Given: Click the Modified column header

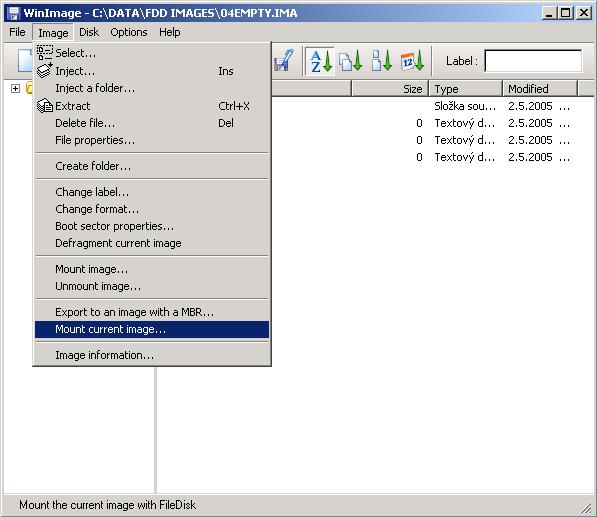Looking at the screenshot, I should point(540,89).
